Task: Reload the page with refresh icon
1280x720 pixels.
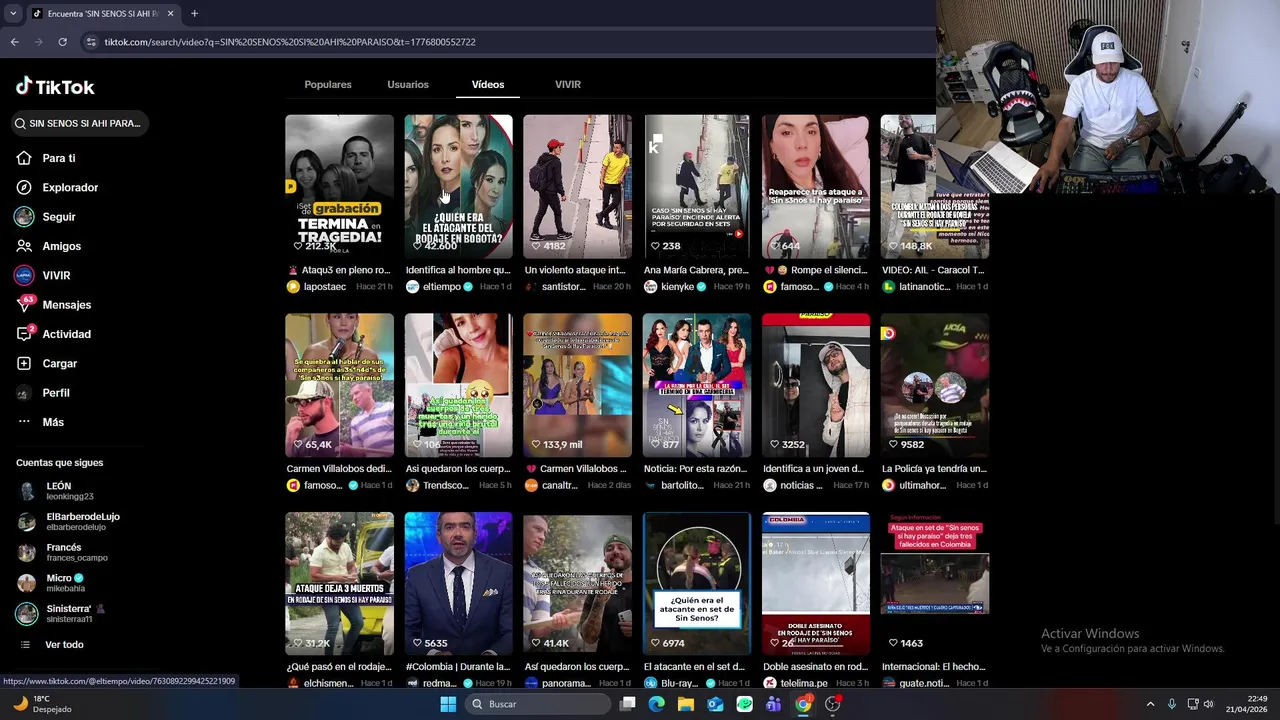Action: click(62, 42)
